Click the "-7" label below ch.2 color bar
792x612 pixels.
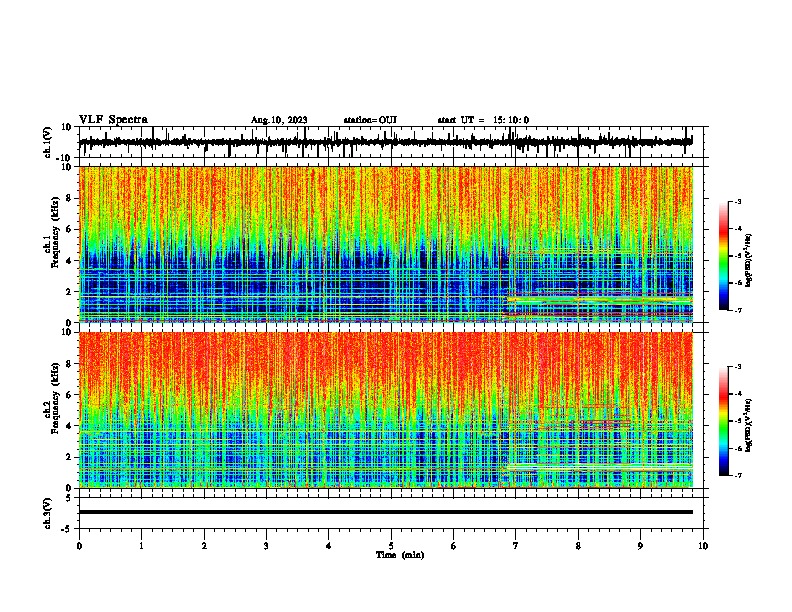pyautogui.click(x=738, y=475)
